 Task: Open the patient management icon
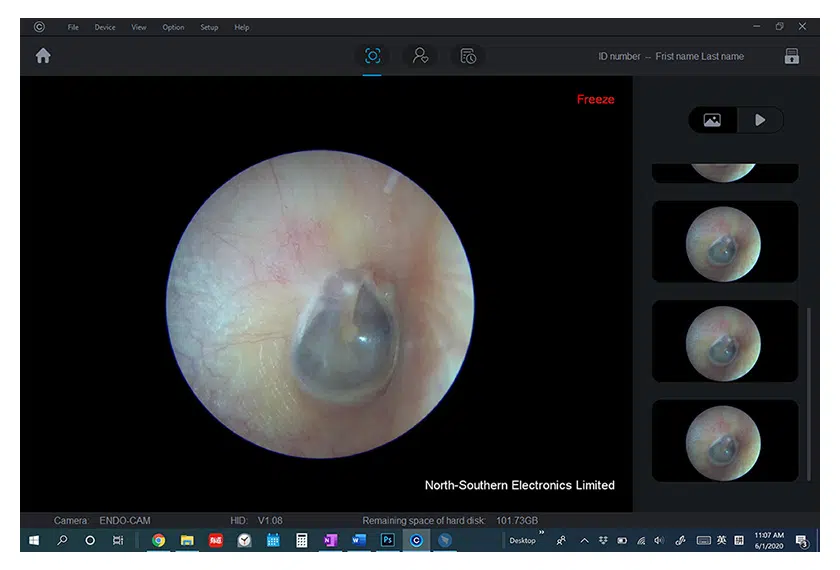[420, 57]
